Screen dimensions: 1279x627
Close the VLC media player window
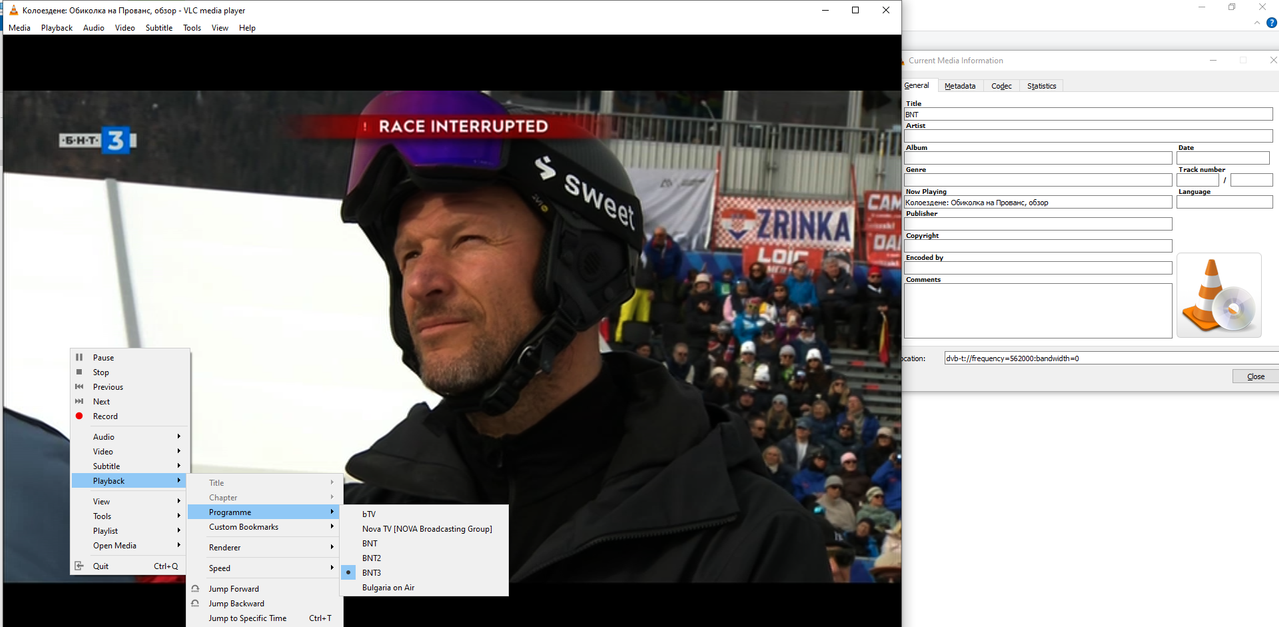pos(886,10)
